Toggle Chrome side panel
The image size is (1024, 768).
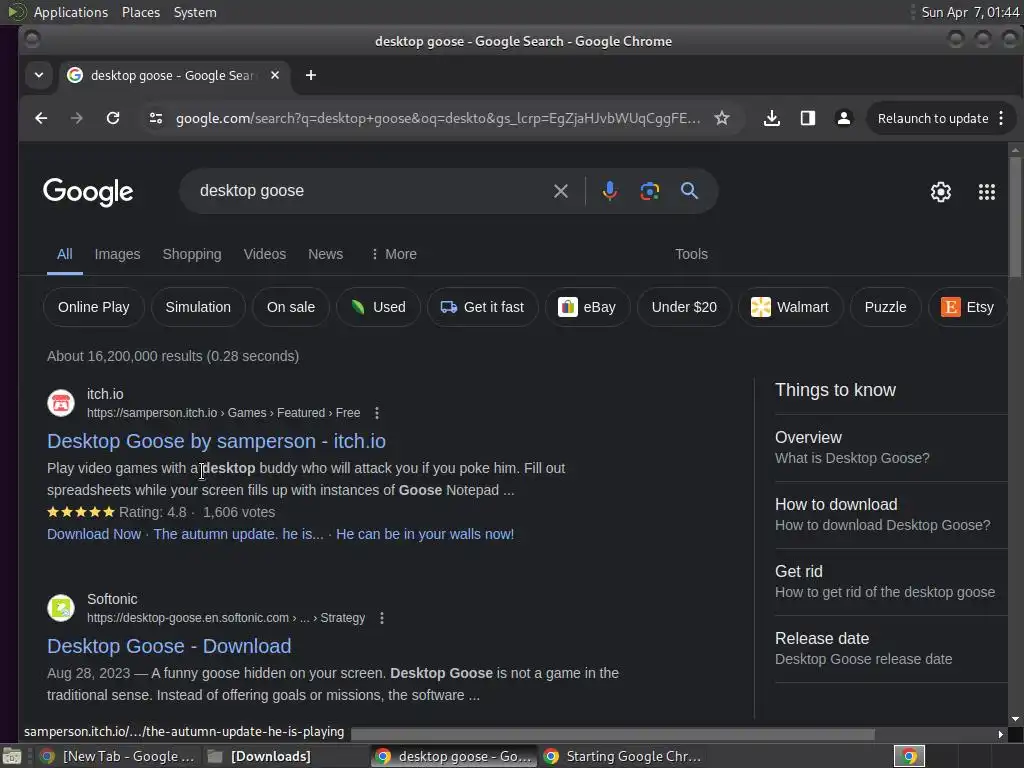coord(808,118)
